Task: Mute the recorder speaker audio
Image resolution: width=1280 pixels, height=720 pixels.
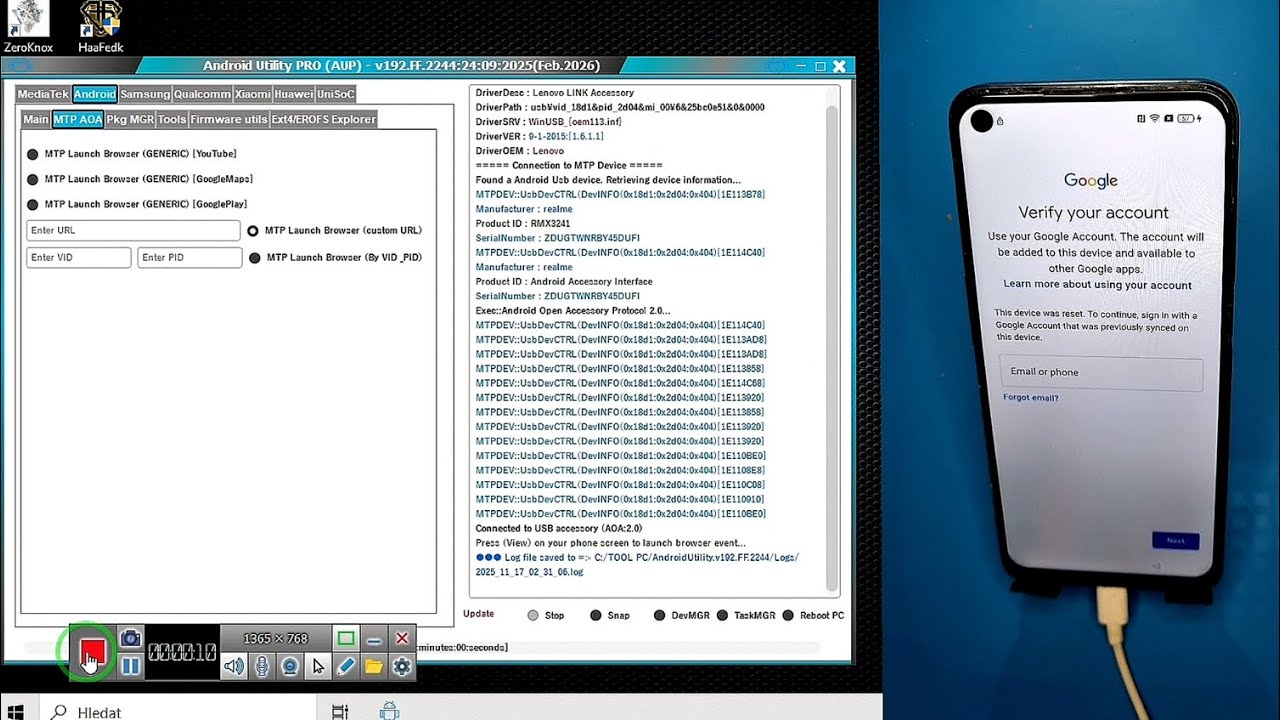Action: pyautogui.click(x=234, y=666)
